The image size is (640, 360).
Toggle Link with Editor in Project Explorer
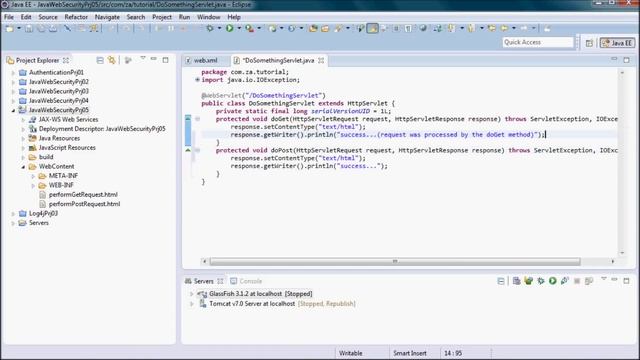pos(111,60)
